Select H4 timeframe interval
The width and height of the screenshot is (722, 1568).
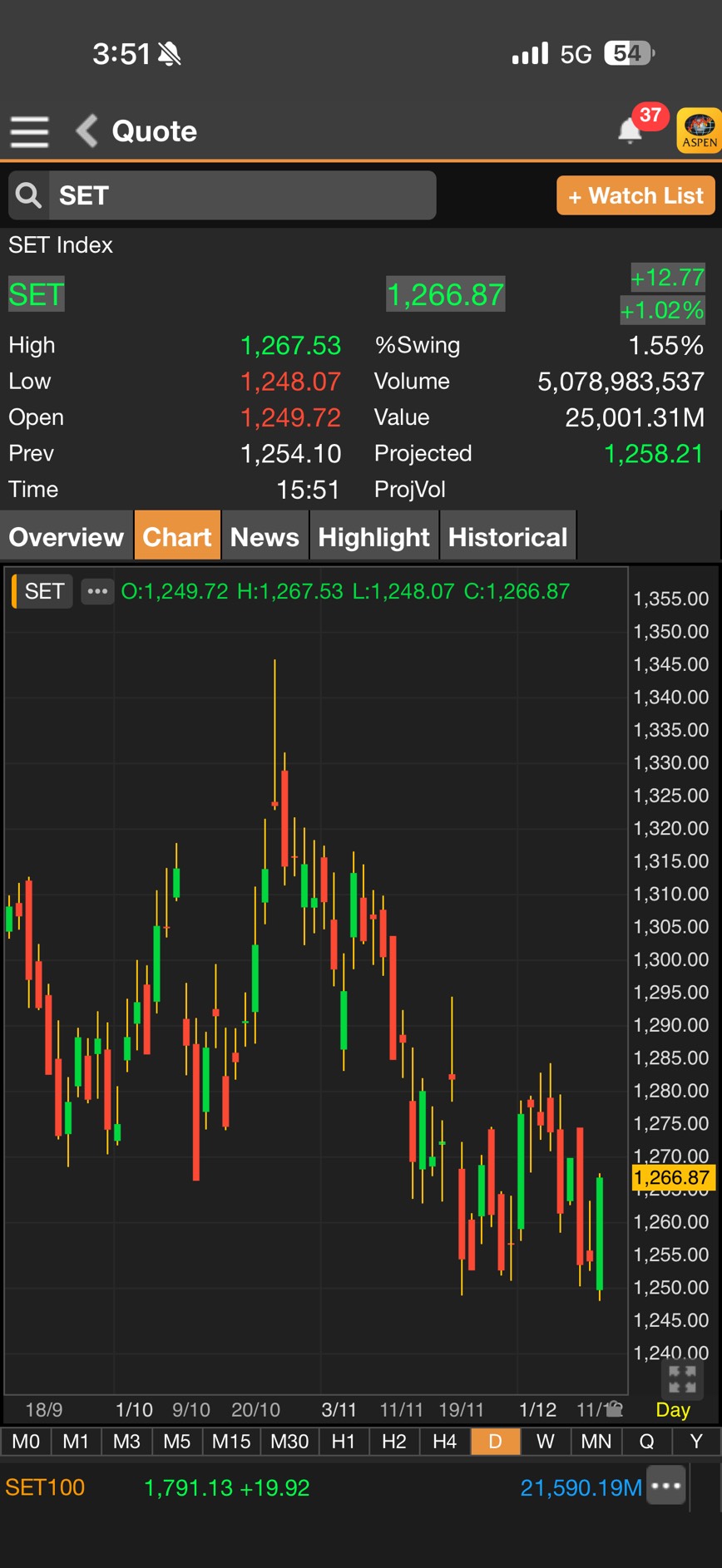444,1441
